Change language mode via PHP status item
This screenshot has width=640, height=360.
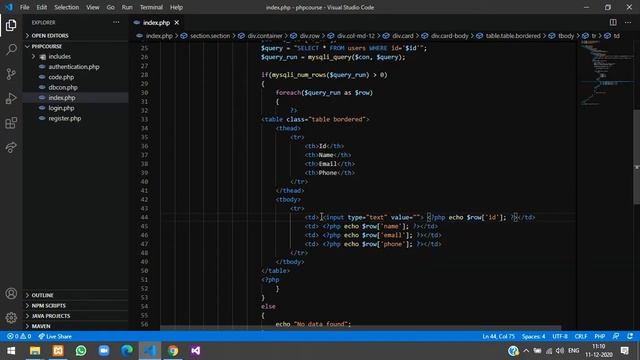point(600,336)
